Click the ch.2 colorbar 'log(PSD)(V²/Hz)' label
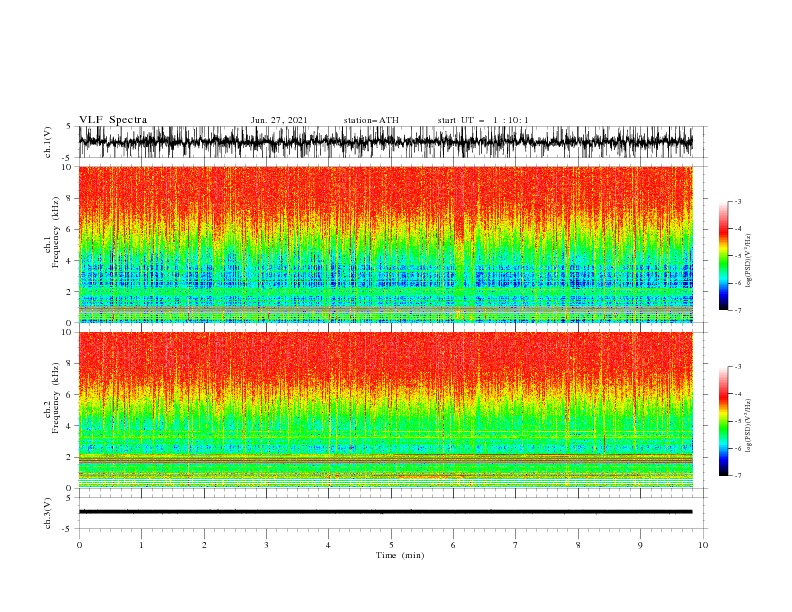792x612 pixels. click(x=748, y=426)
